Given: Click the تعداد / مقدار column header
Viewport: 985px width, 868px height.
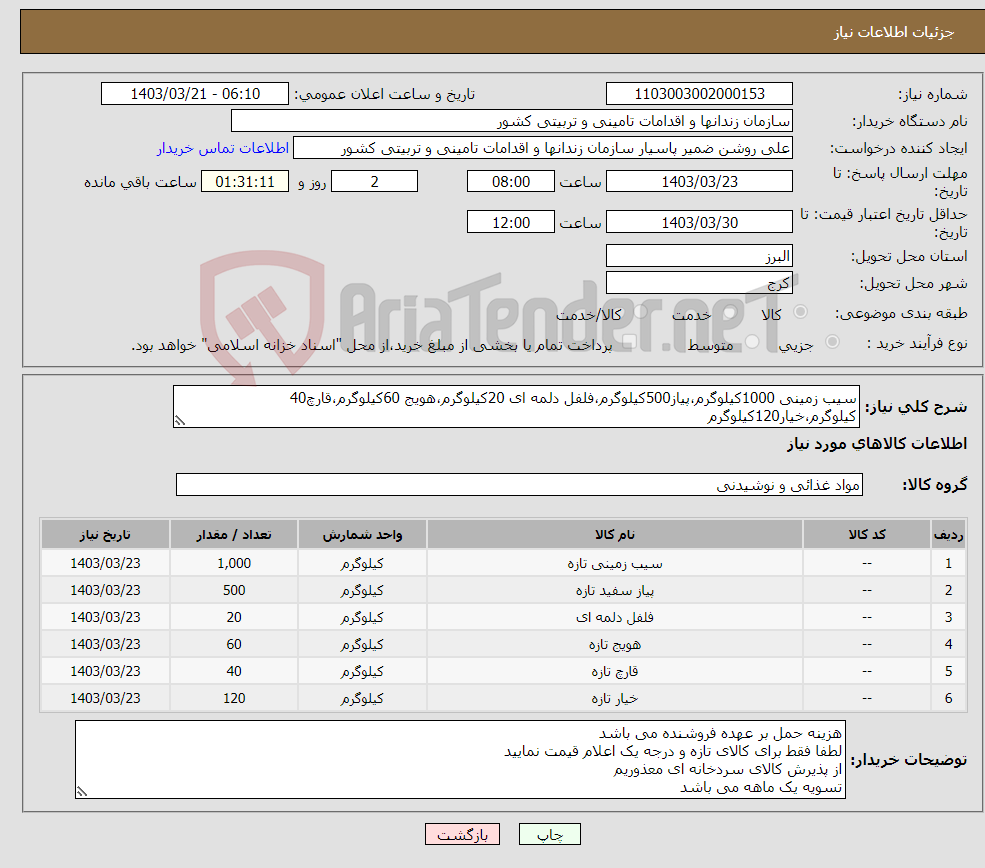Looking at the screenshot, I should [x=234, y=534].
